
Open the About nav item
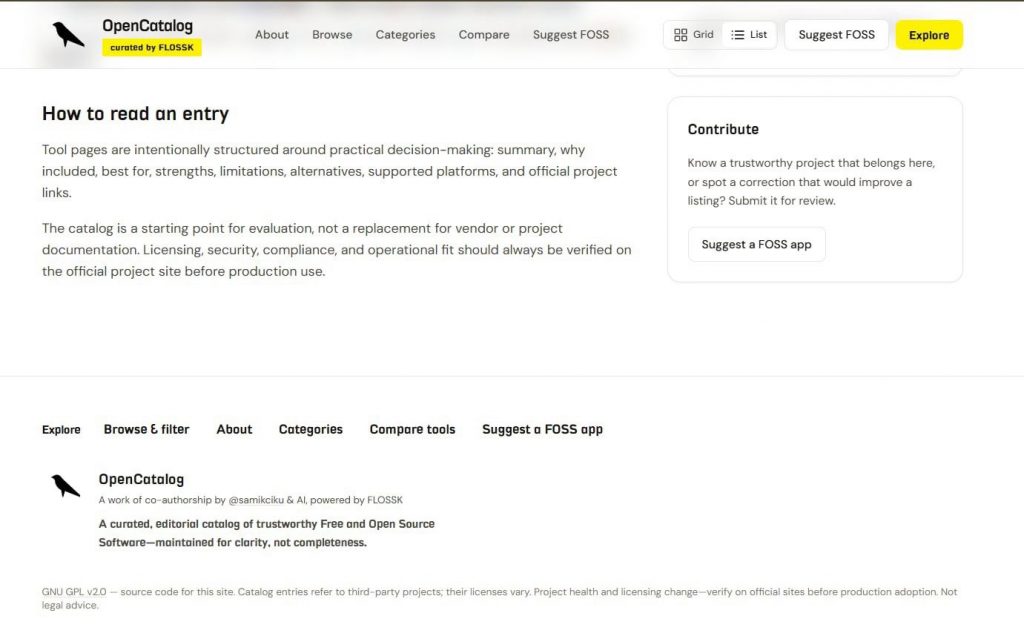tap(272, 35)
